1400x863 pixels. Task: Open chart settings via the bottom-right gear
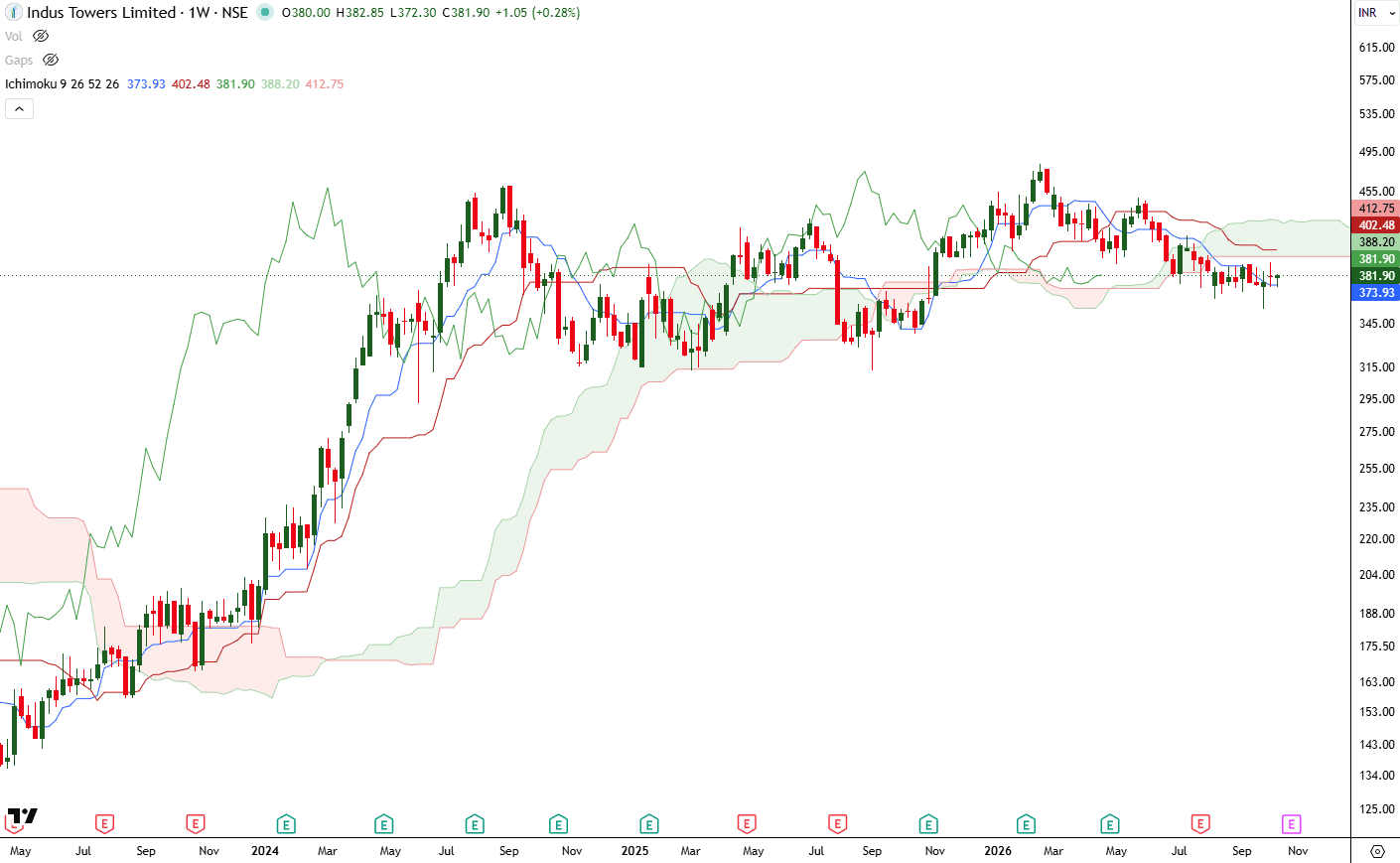click(1377, 851)
